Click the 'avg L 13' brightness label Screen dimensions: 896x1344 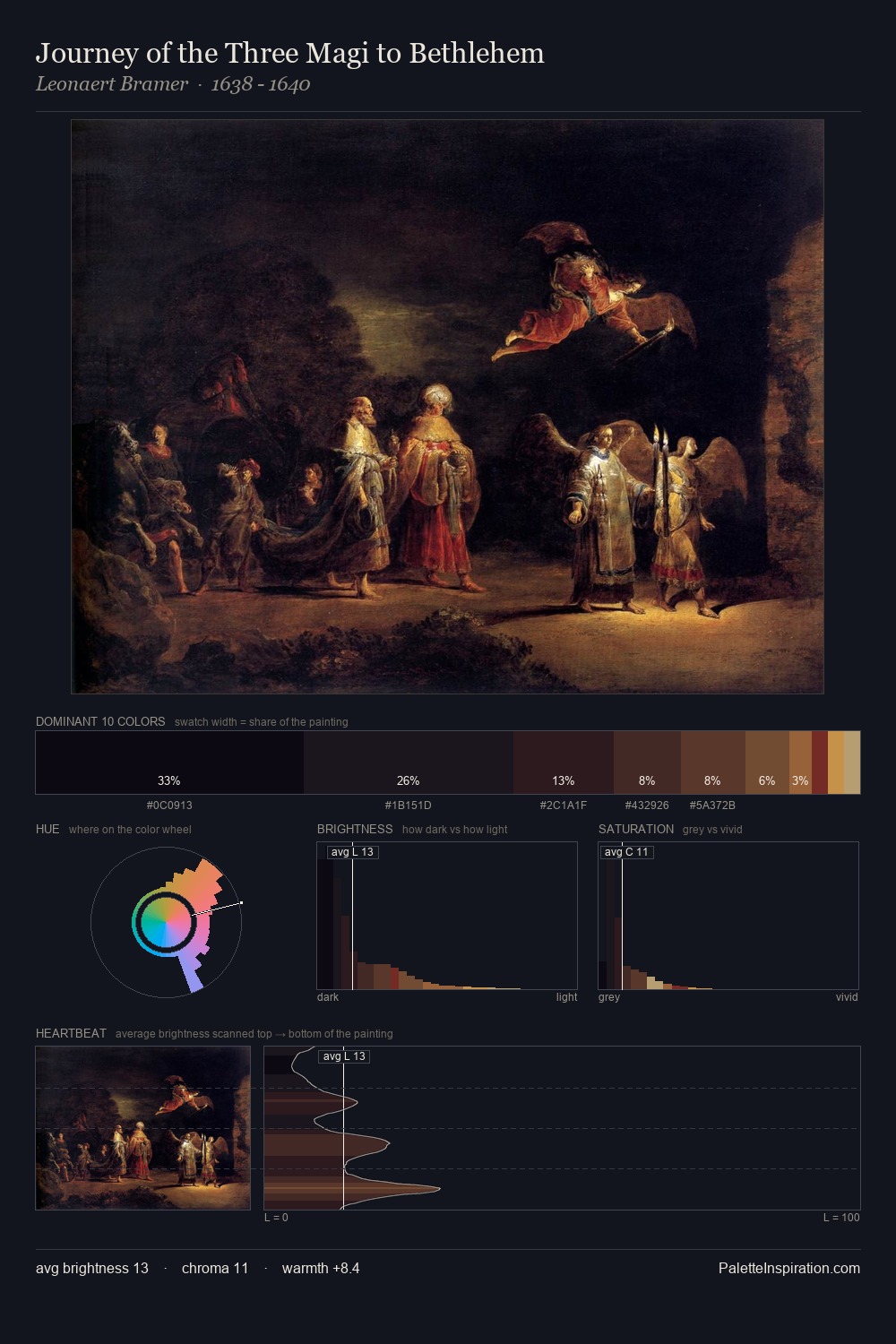coord(352,852)
